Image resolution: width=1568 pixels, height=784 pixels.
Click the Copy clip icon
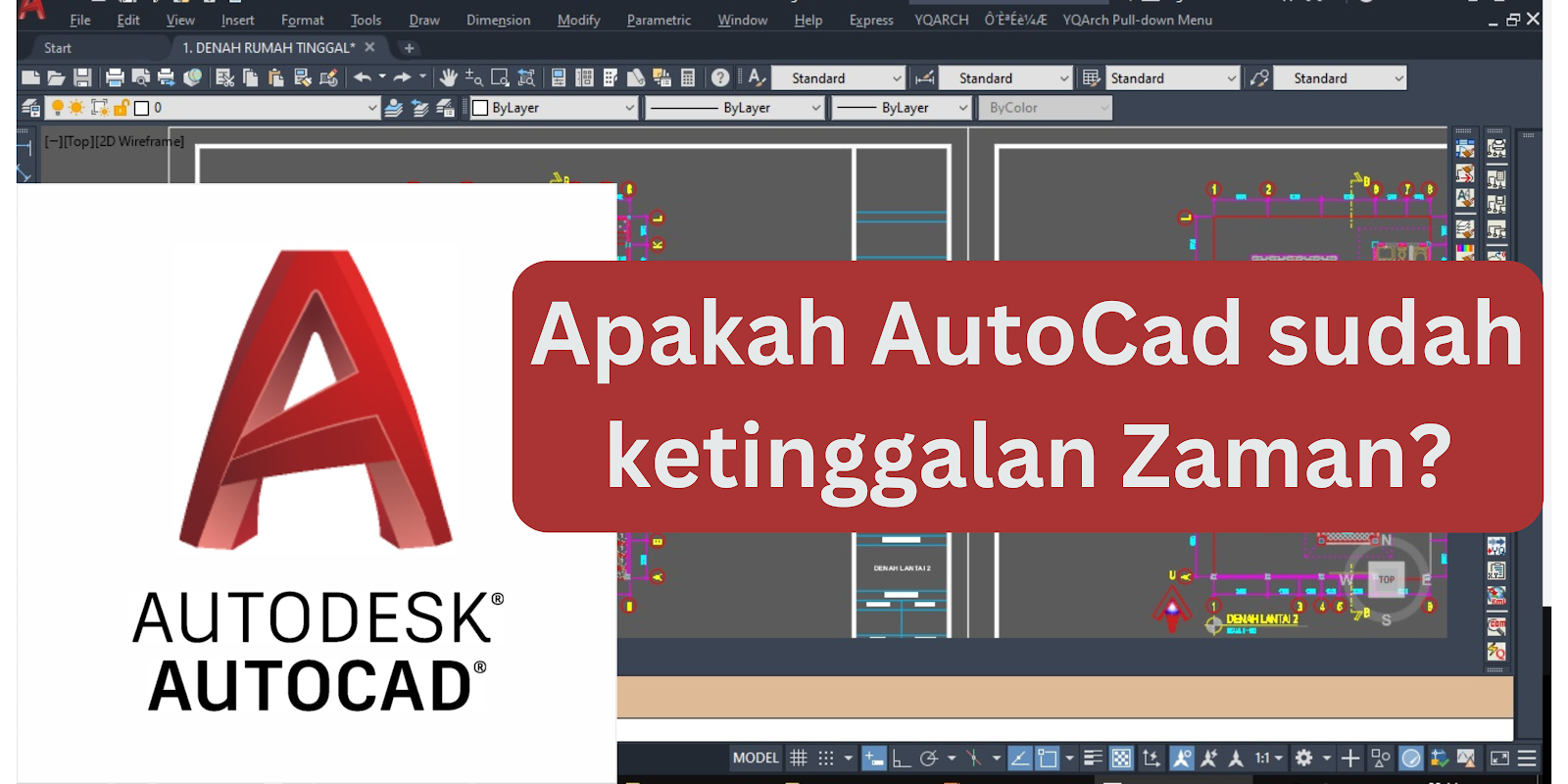pos(250,77)
